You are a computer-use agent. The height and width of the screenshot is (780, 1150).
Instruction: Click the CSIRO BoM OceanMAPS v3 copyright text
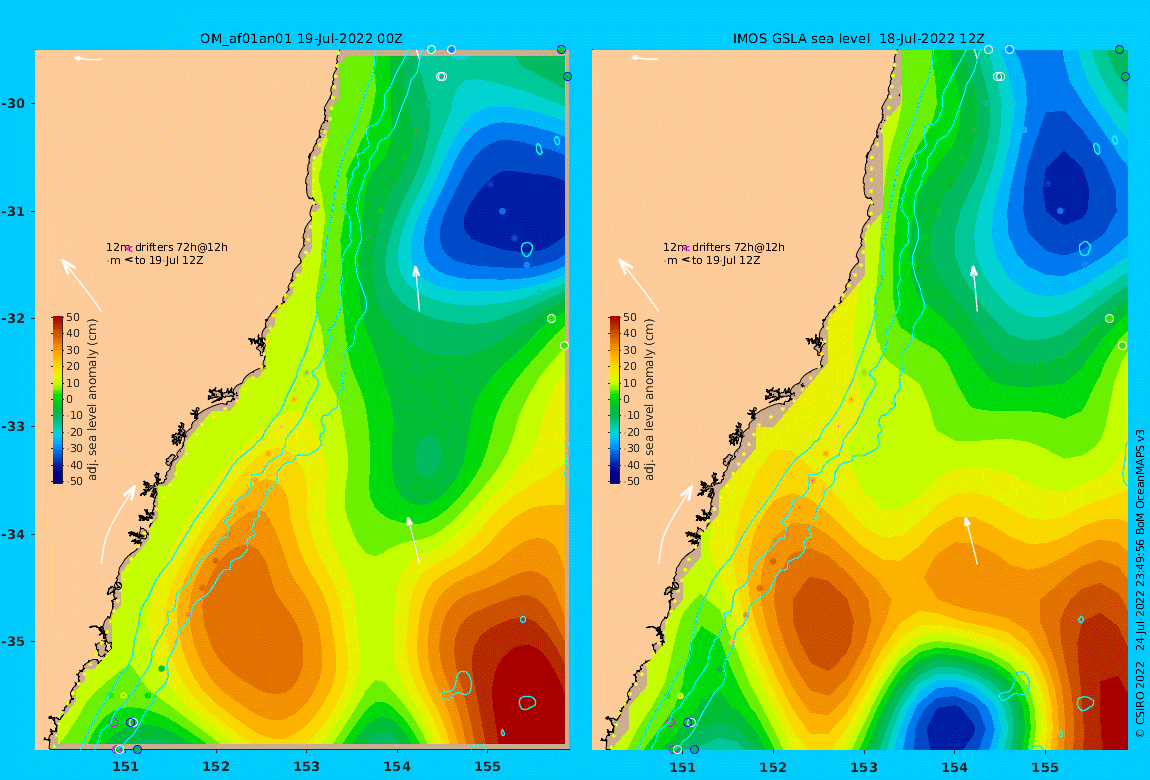tap(1140, 583)
